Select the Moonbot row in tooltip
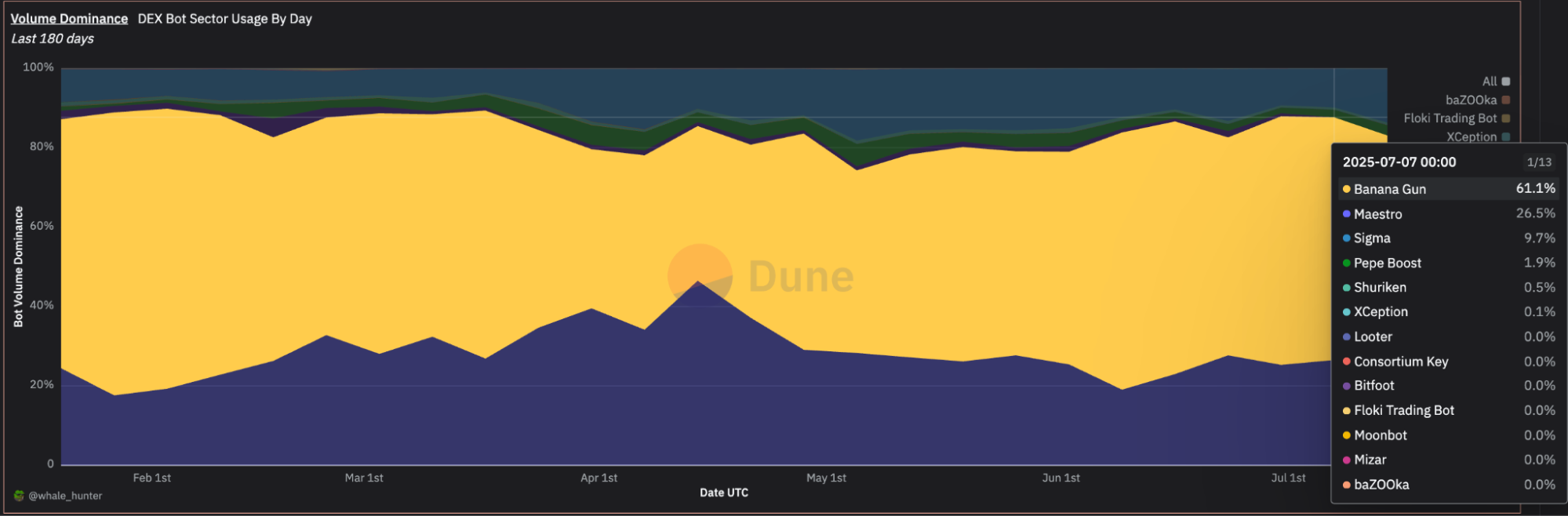The image size is (1568, 516). click(1448, 435)
